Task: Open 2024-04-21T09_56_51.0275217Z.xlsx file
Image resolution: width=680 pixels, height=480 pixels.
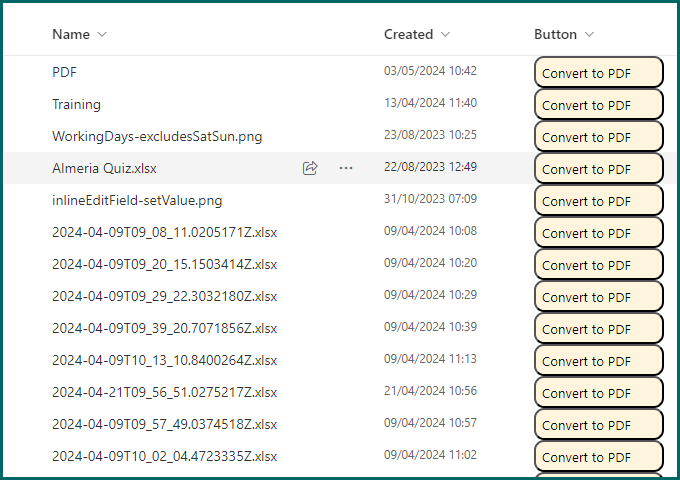Action: [x=164, y=392]
